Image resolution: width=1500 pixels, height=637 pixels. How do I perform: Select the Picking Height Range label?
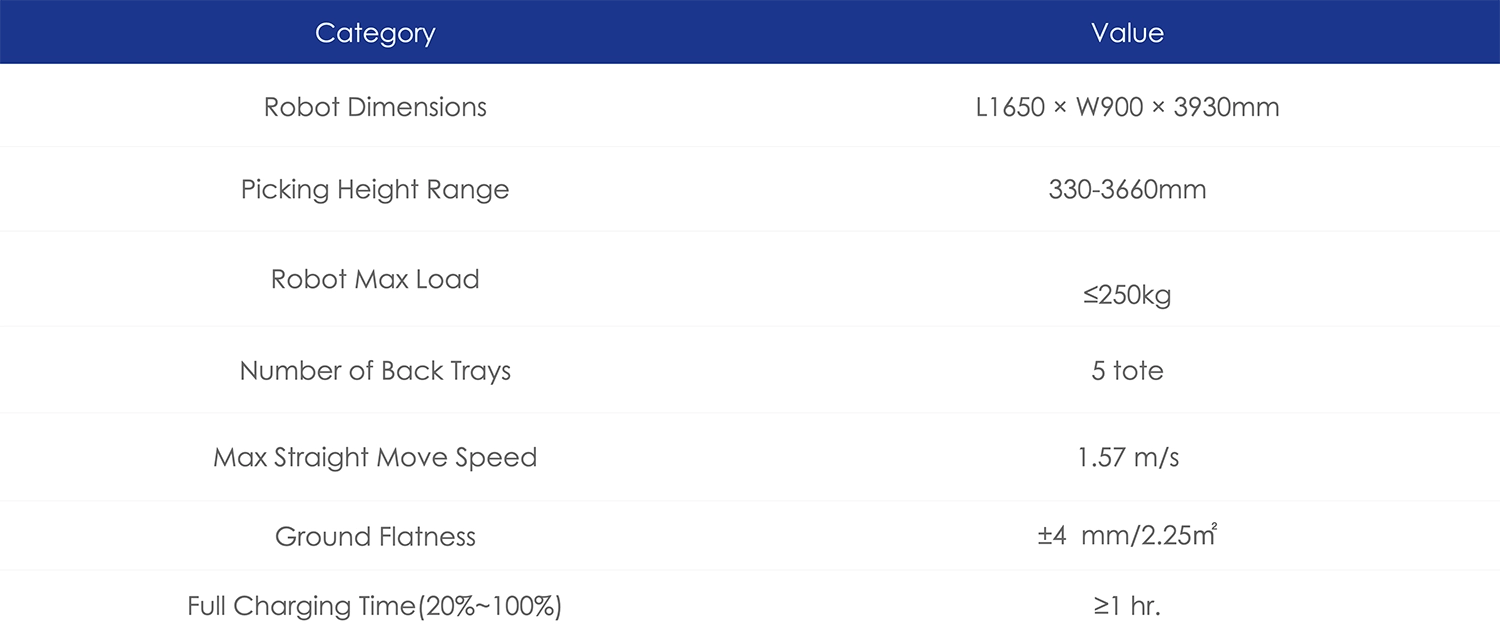(x=375, y=189)
